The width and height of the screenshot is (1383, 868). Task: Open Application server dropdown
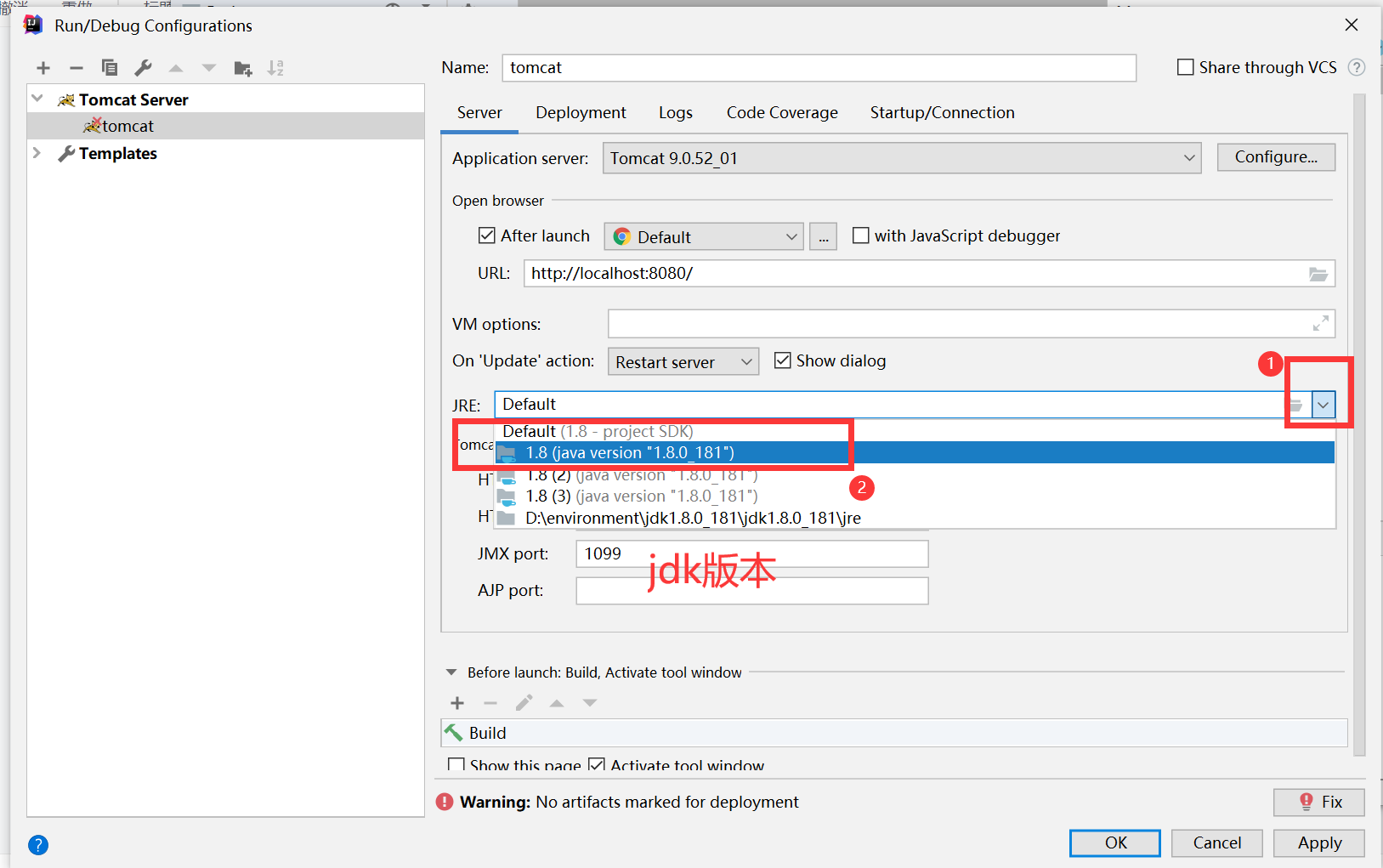[x=902, y=158]
